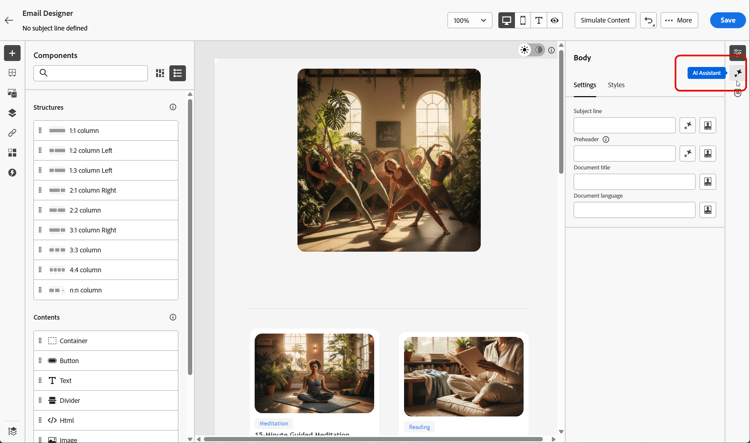Add personalization to Preheader
Screen dimensions: 750x443
point(708,154)
